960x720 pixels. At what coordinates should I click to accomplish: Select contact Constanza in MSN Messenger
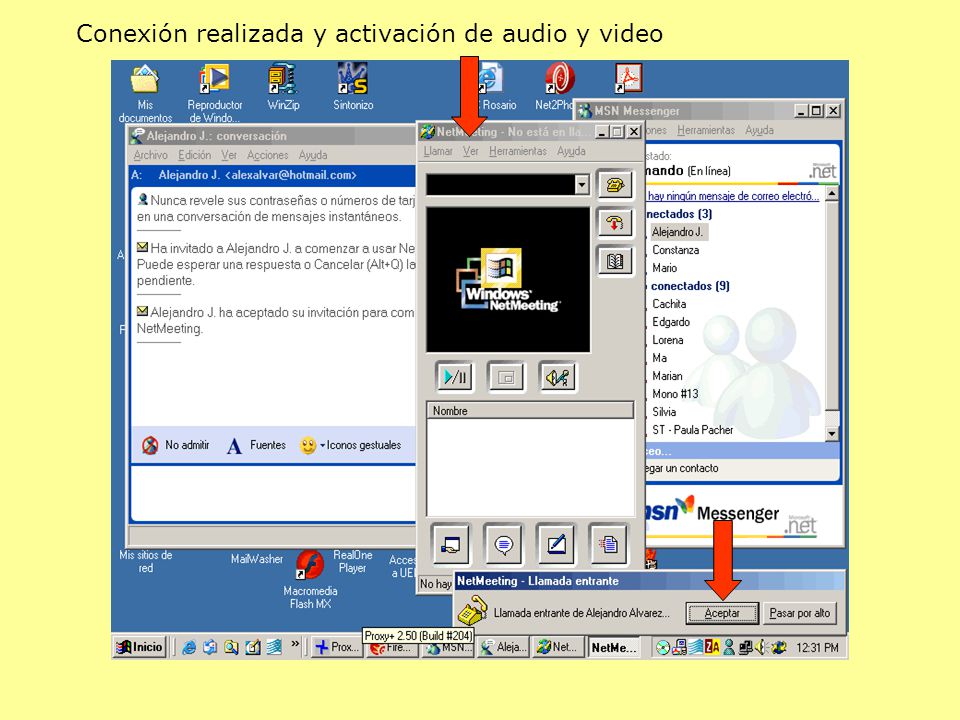(x=675, y=250)
